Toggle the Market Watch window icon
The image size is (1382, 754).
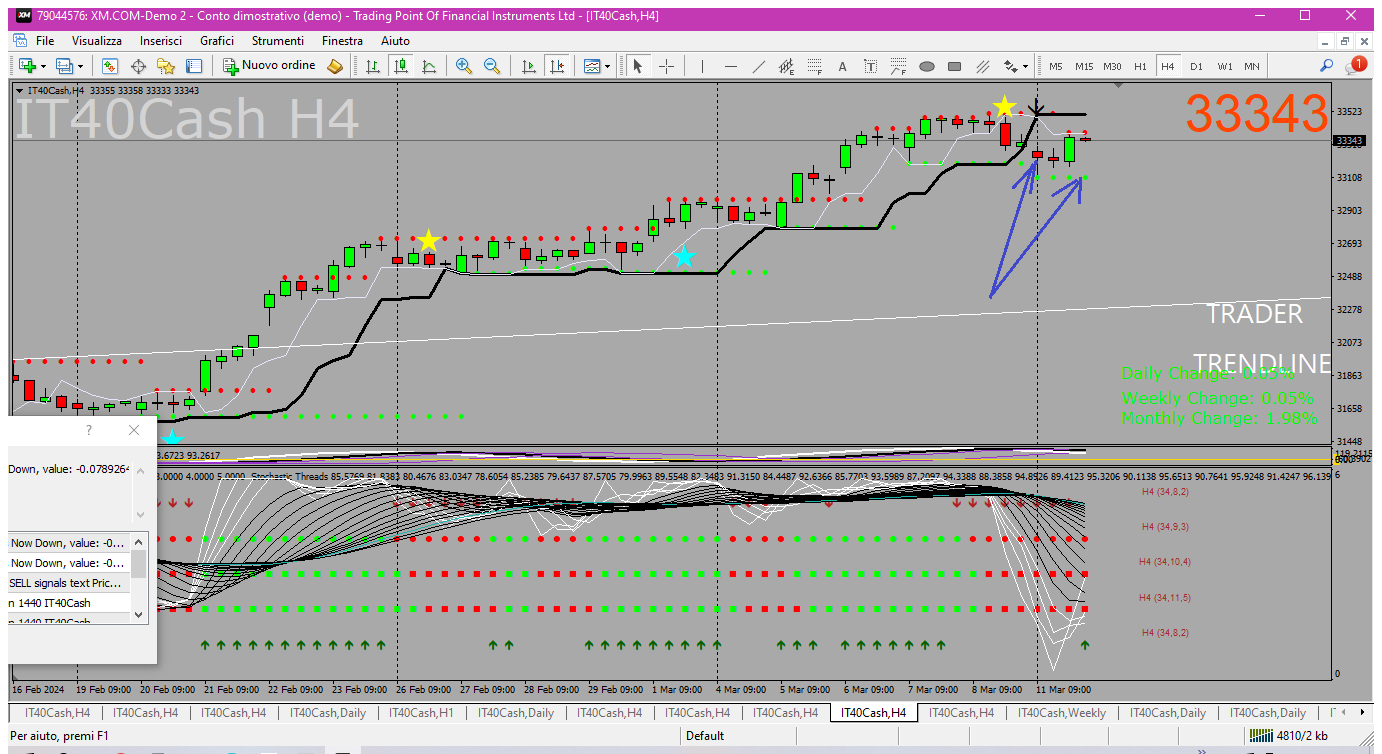click(110, 66)
